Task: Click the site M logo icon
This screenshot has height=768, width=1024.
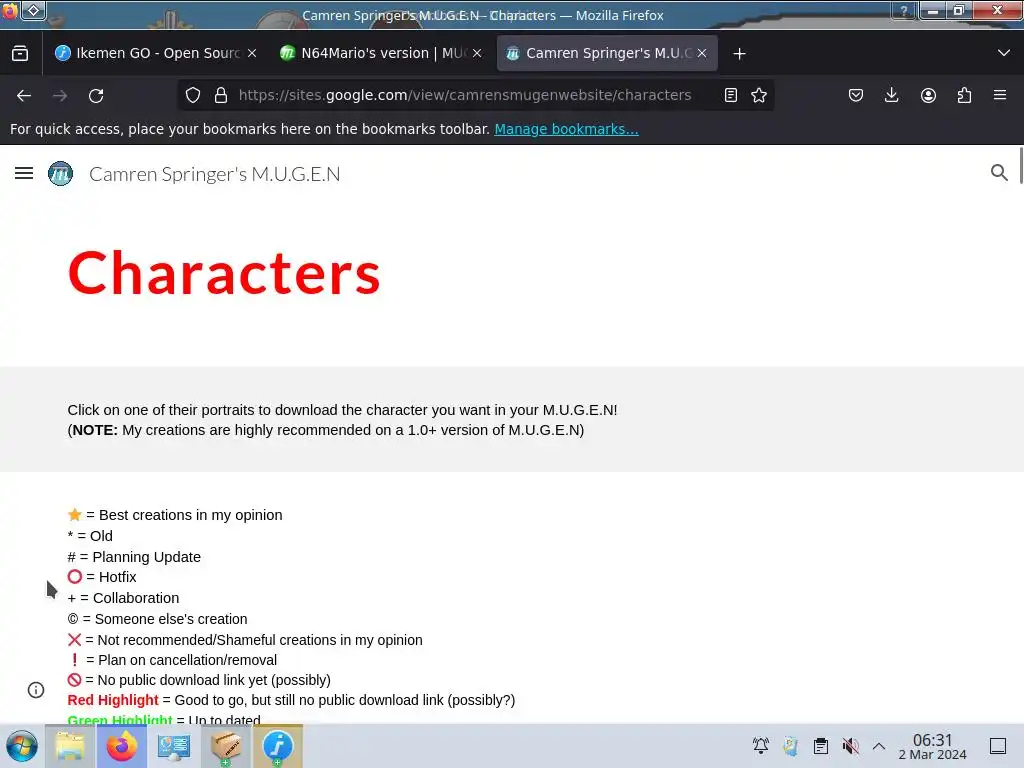Action: pyautogui.click(x=61, y=174)
